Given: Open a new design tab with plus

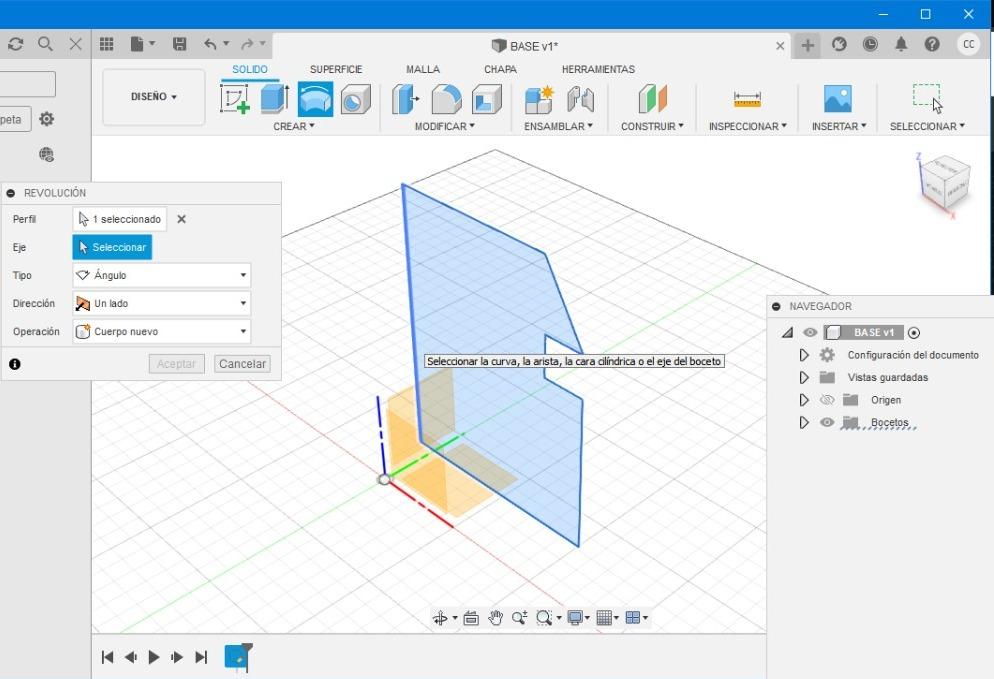Looking at the screenshot, I should point(808,45).
